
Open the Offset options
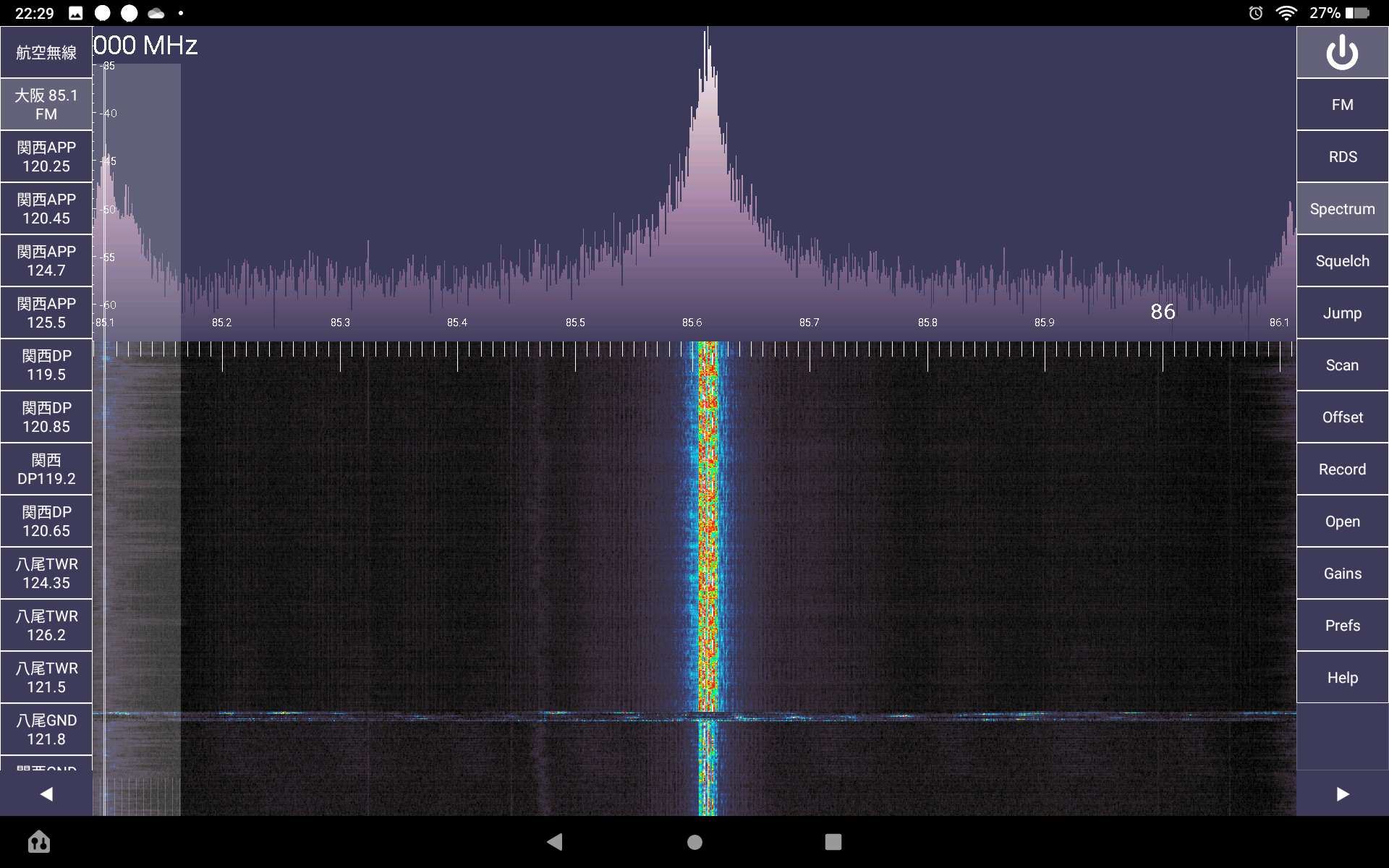(1342, 417)
